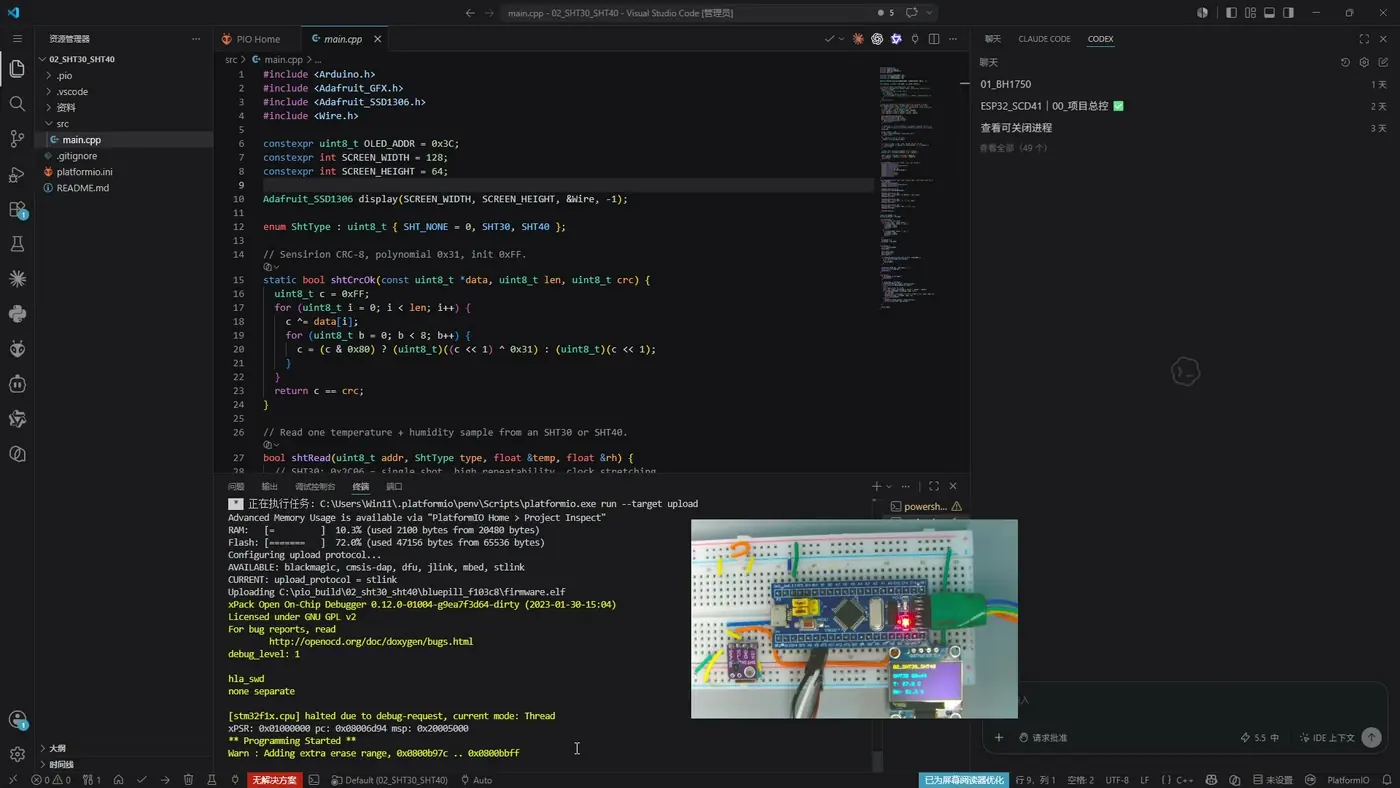Viewport: 1400px width, 788px height.
Task: Open the Search view in the activity bar
Action: click(17, 104)
